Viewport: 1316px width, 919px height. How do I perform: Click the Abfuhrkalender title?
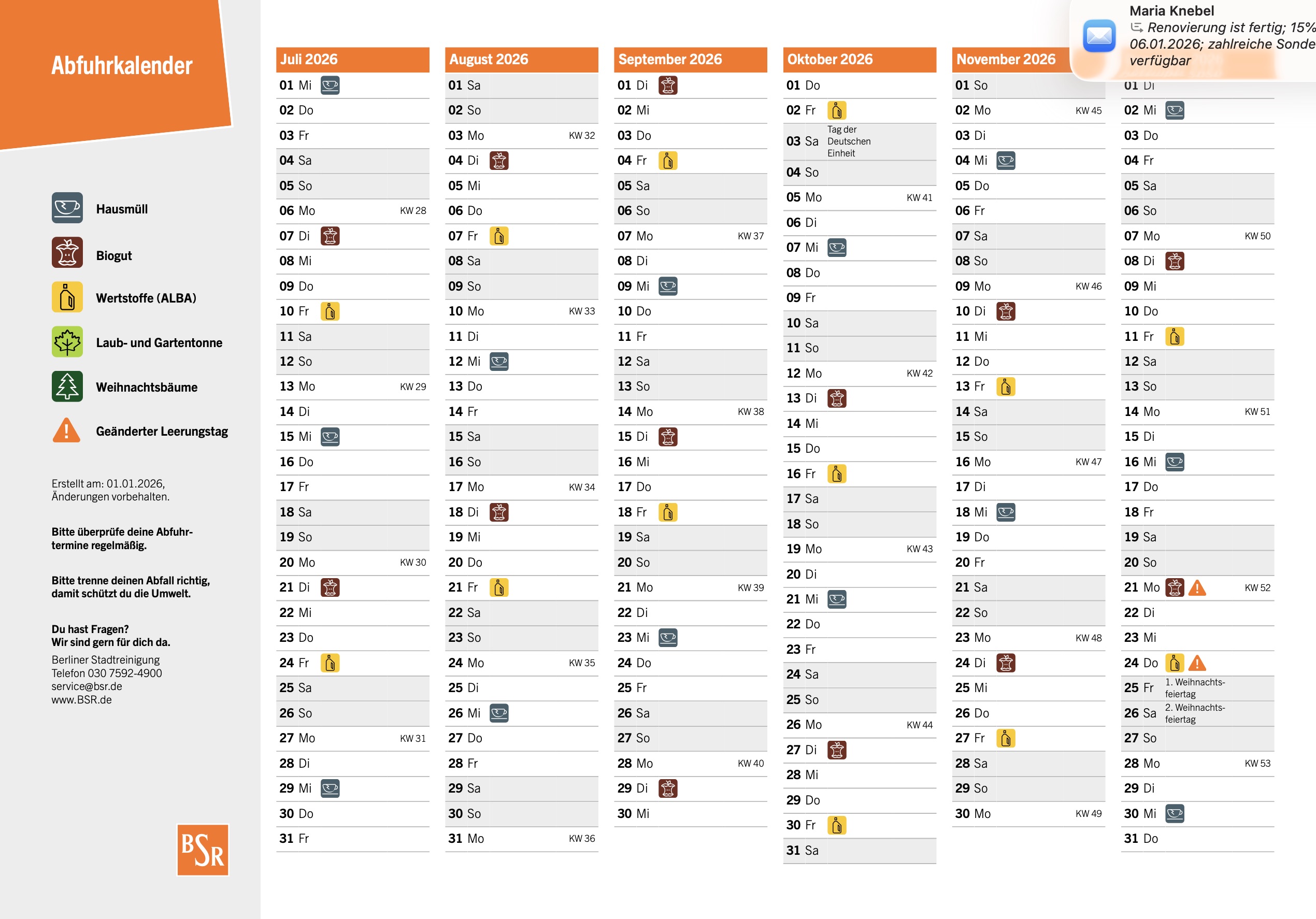point(122,66)
